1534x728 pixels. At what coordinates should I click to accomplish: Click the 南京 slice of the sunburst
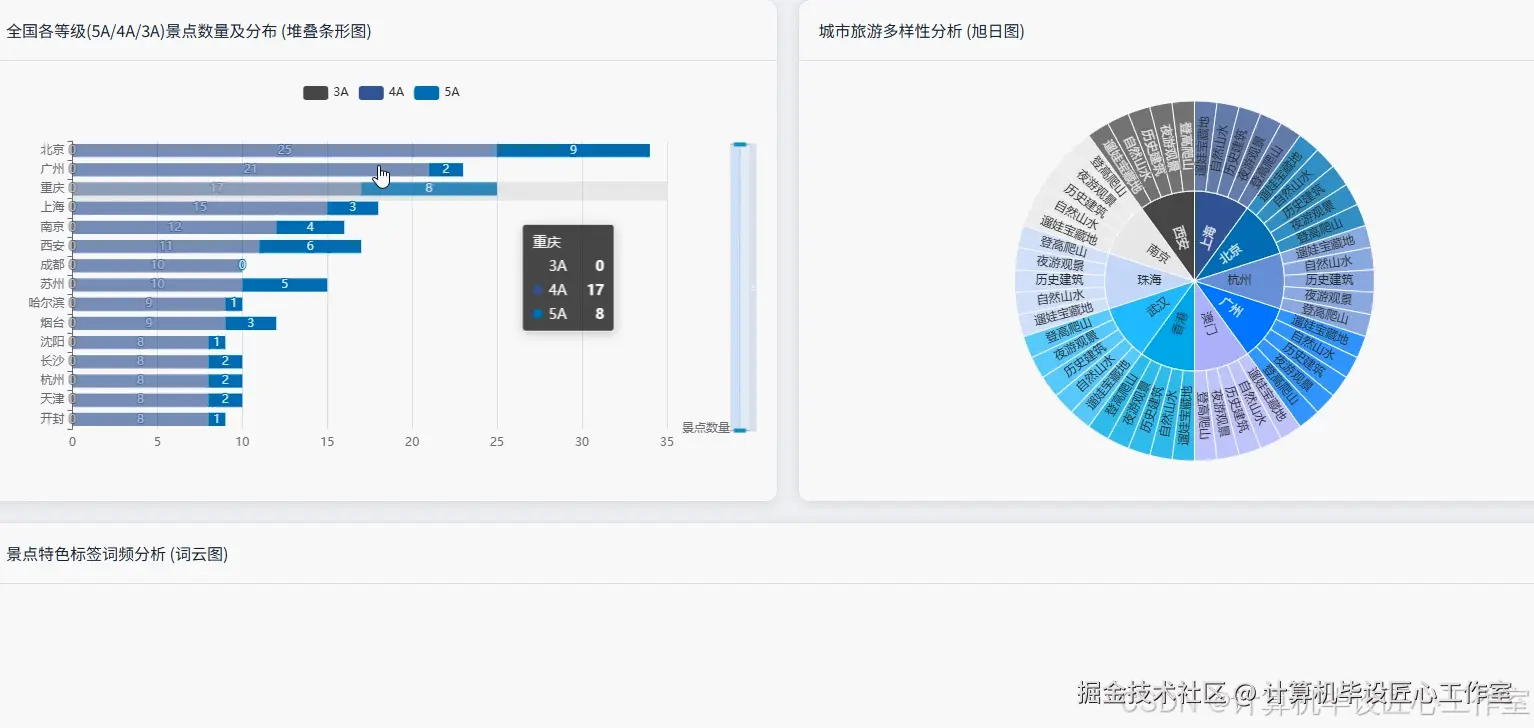point(1159,253)
